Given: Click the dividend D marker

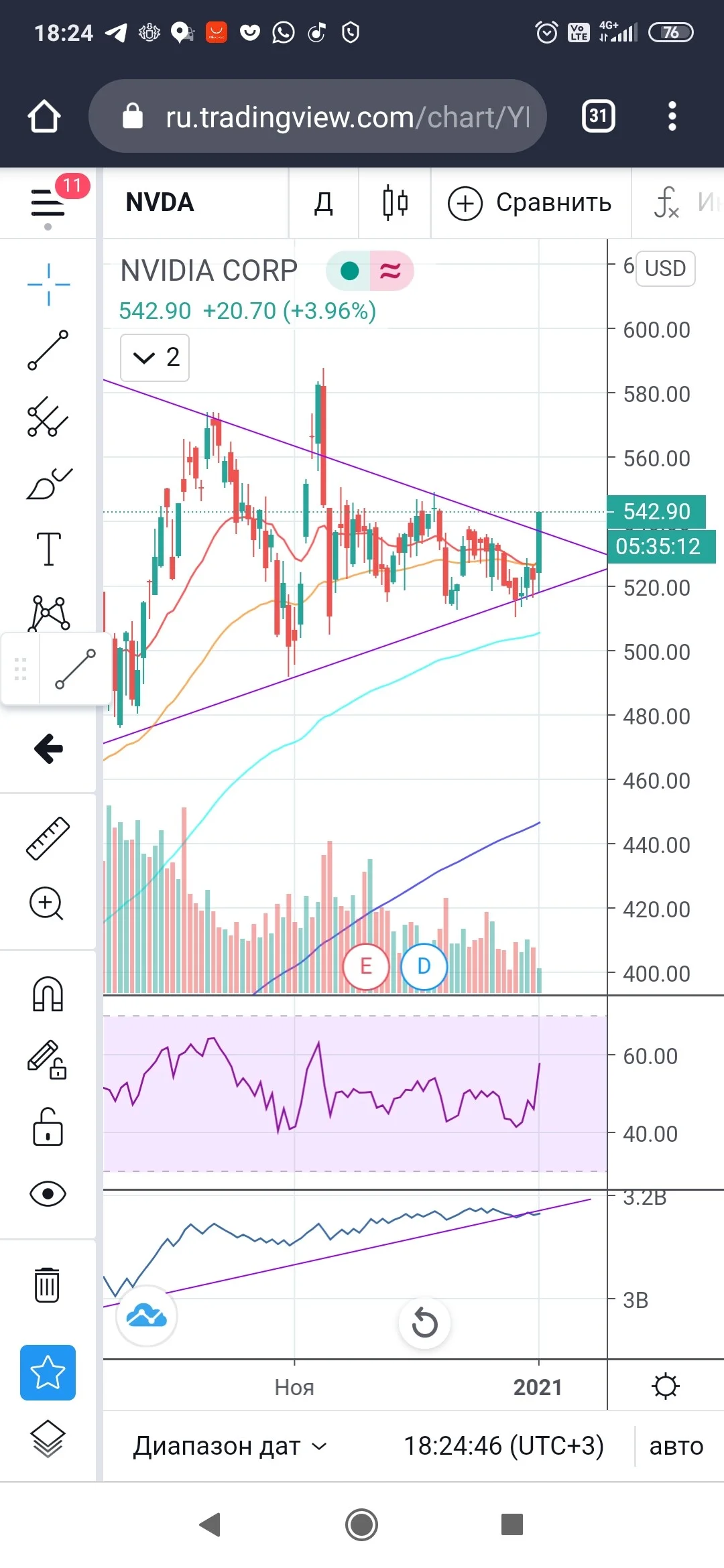Looking at the screenshot, I should (x=424, y=966).
